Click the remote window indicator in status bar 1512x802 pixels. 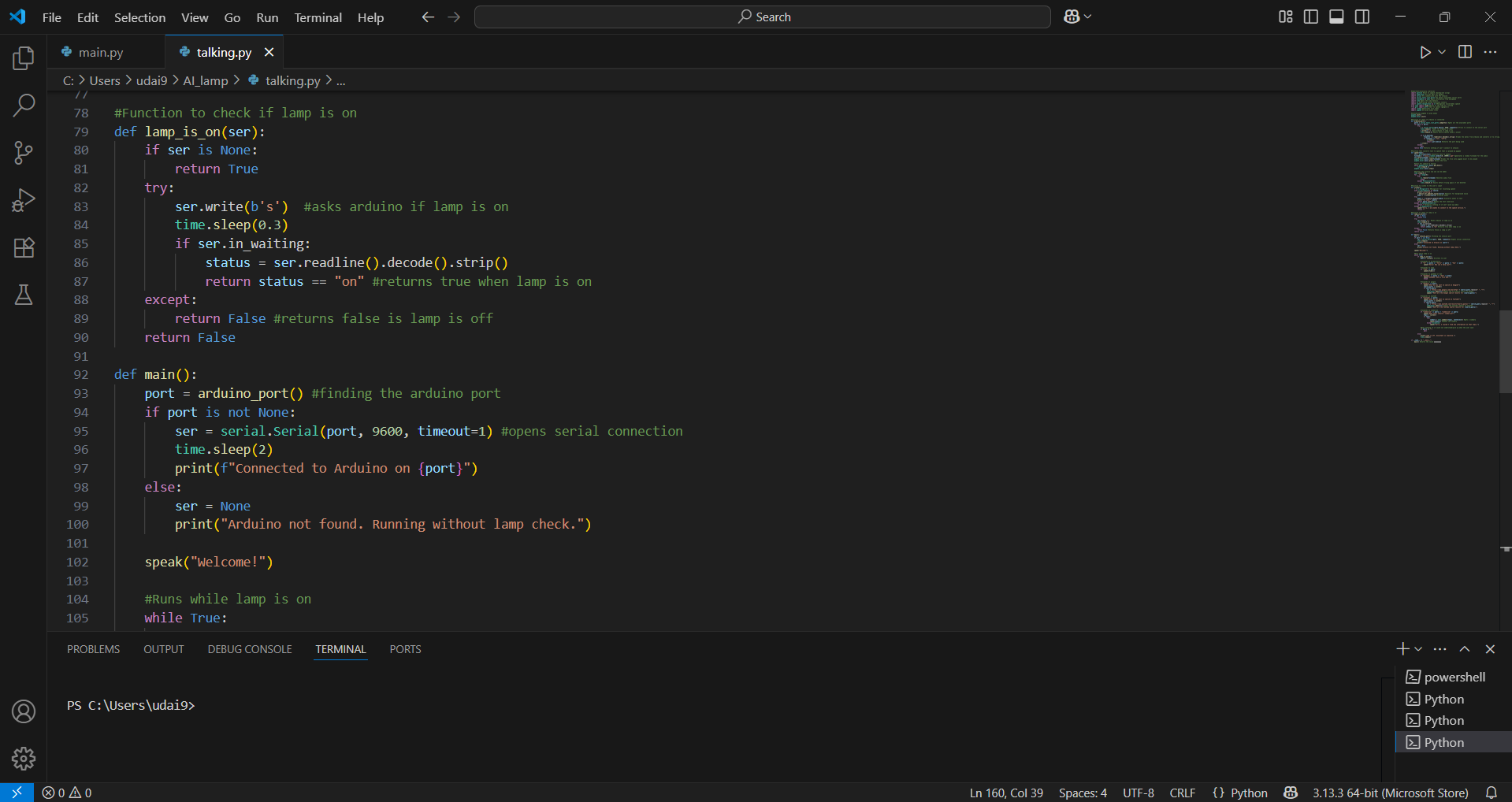(x=17, y=793)
